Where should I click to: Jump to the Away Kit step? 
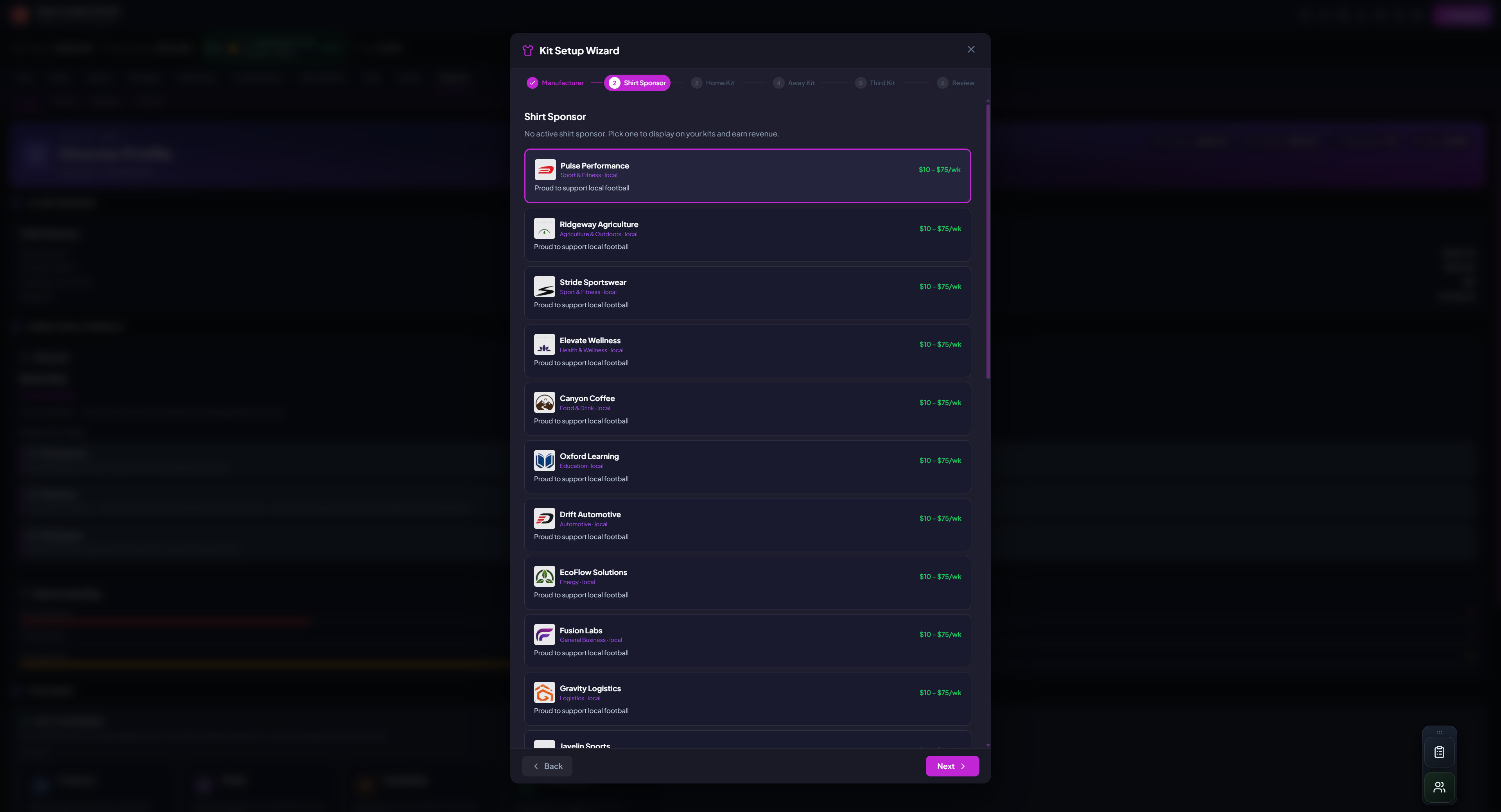tap(794, 83)
